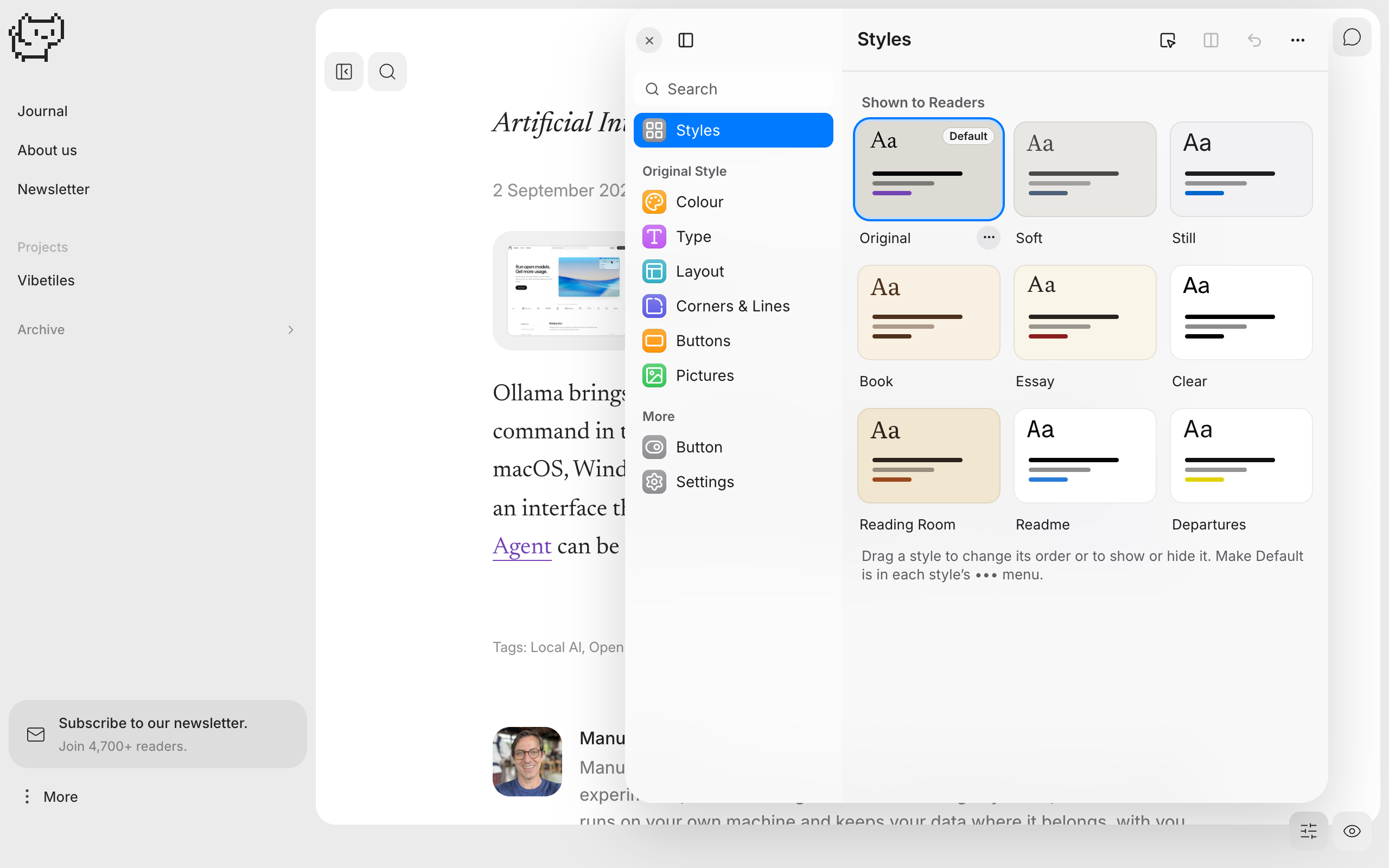Open Colour settings
The height and width of the screenshot is (868, 1389).
[x=734, y=202]
